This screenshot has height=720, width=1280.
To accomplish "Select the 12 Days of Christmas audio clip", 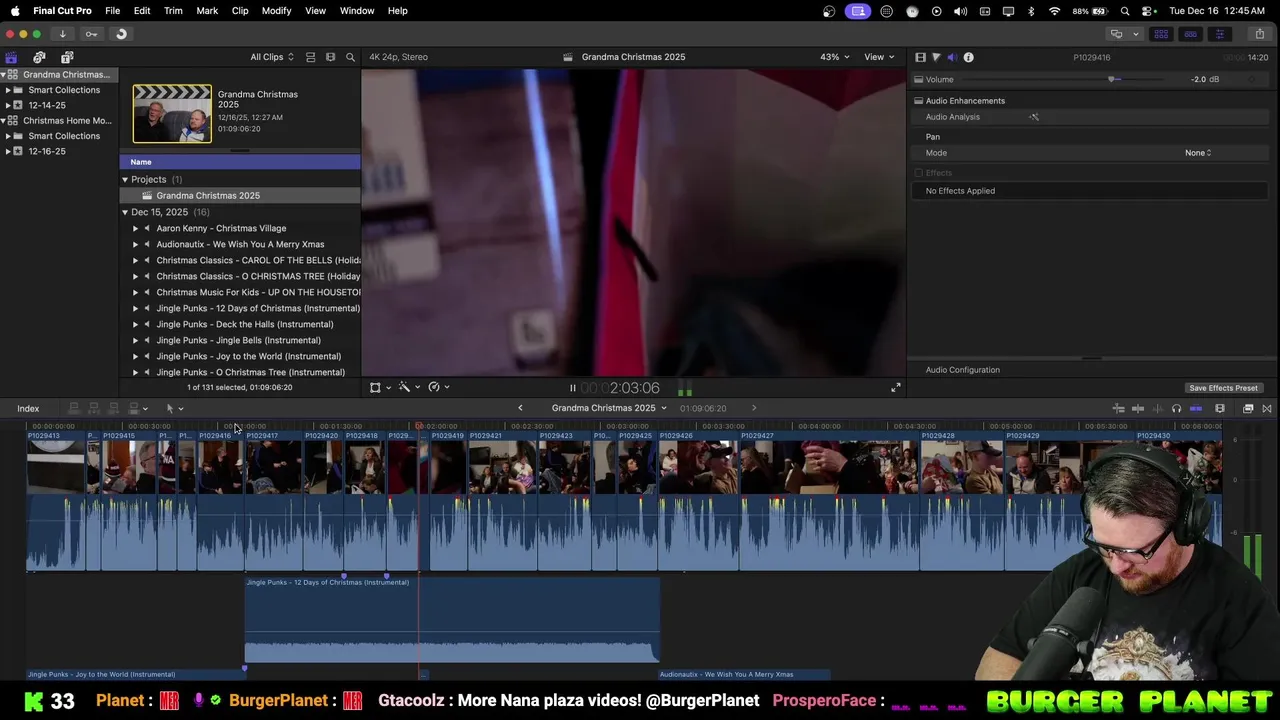I will (452, 620).
